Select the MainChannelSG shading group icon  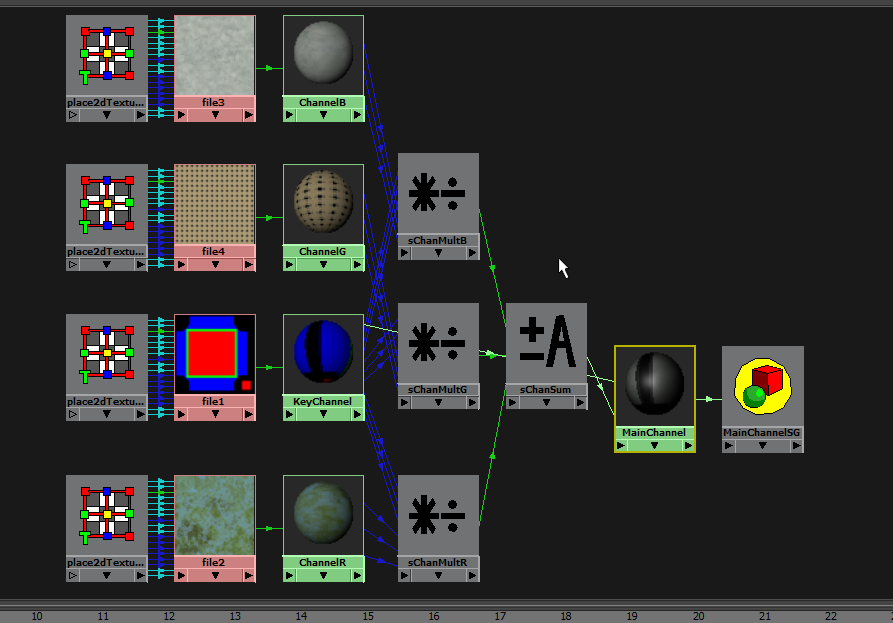point(763,386)
